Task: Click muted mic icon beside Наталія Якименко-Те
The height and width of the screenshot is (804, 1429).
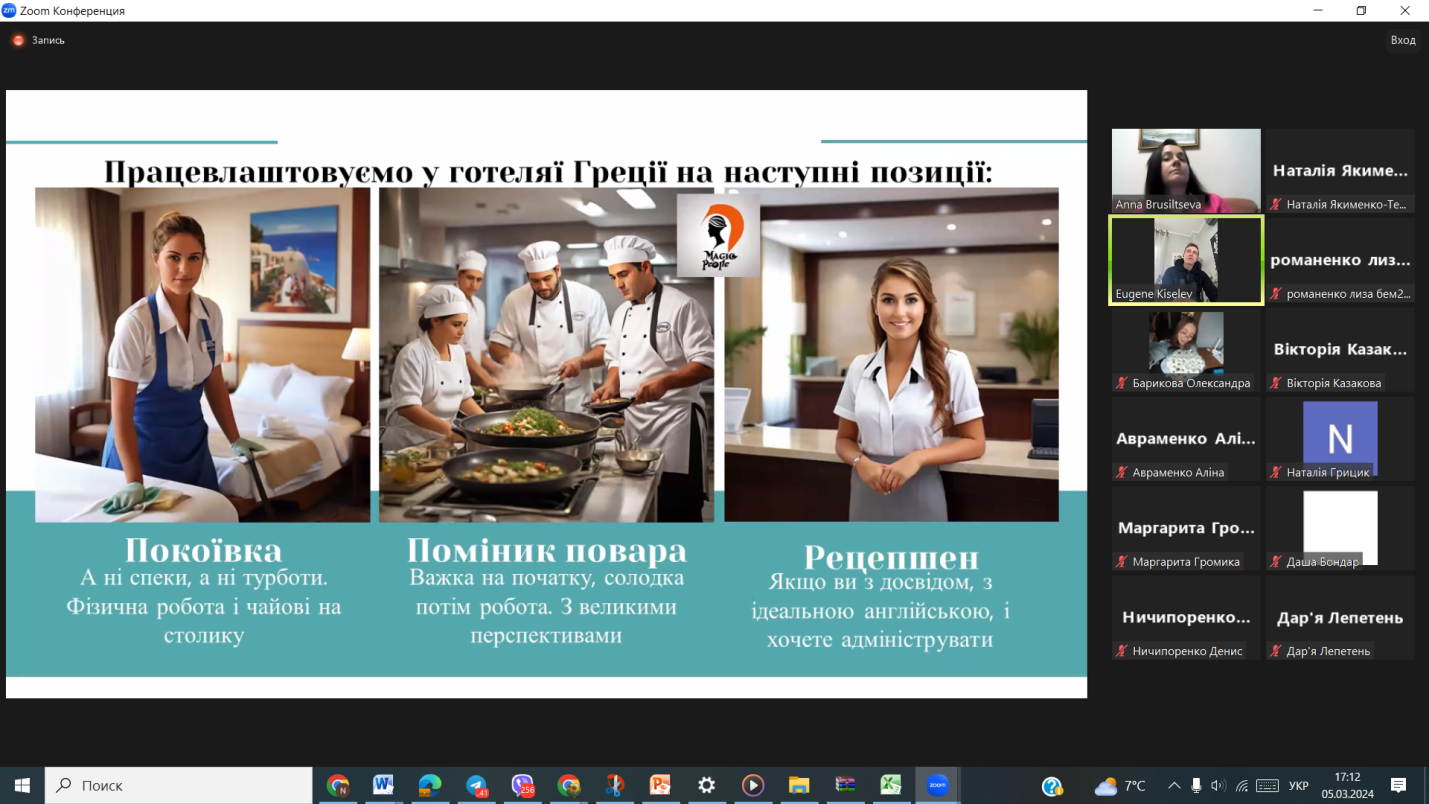Action: pos(1276,204)
